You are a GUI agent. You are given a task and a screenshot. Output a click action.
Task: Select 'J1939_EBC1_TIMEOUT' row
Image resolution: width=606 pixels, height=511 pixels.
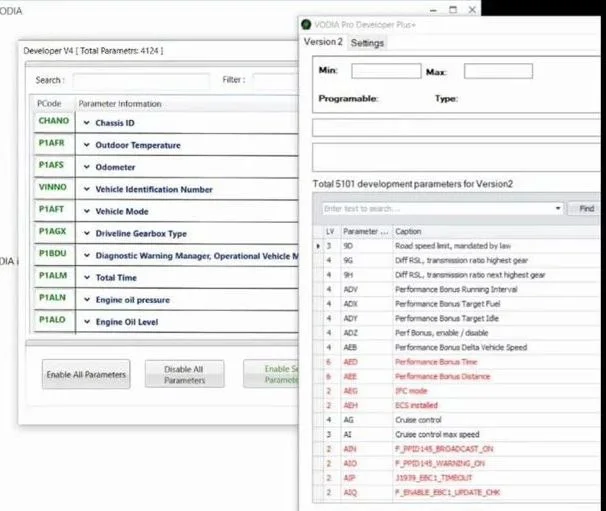[x=458, y=478]
